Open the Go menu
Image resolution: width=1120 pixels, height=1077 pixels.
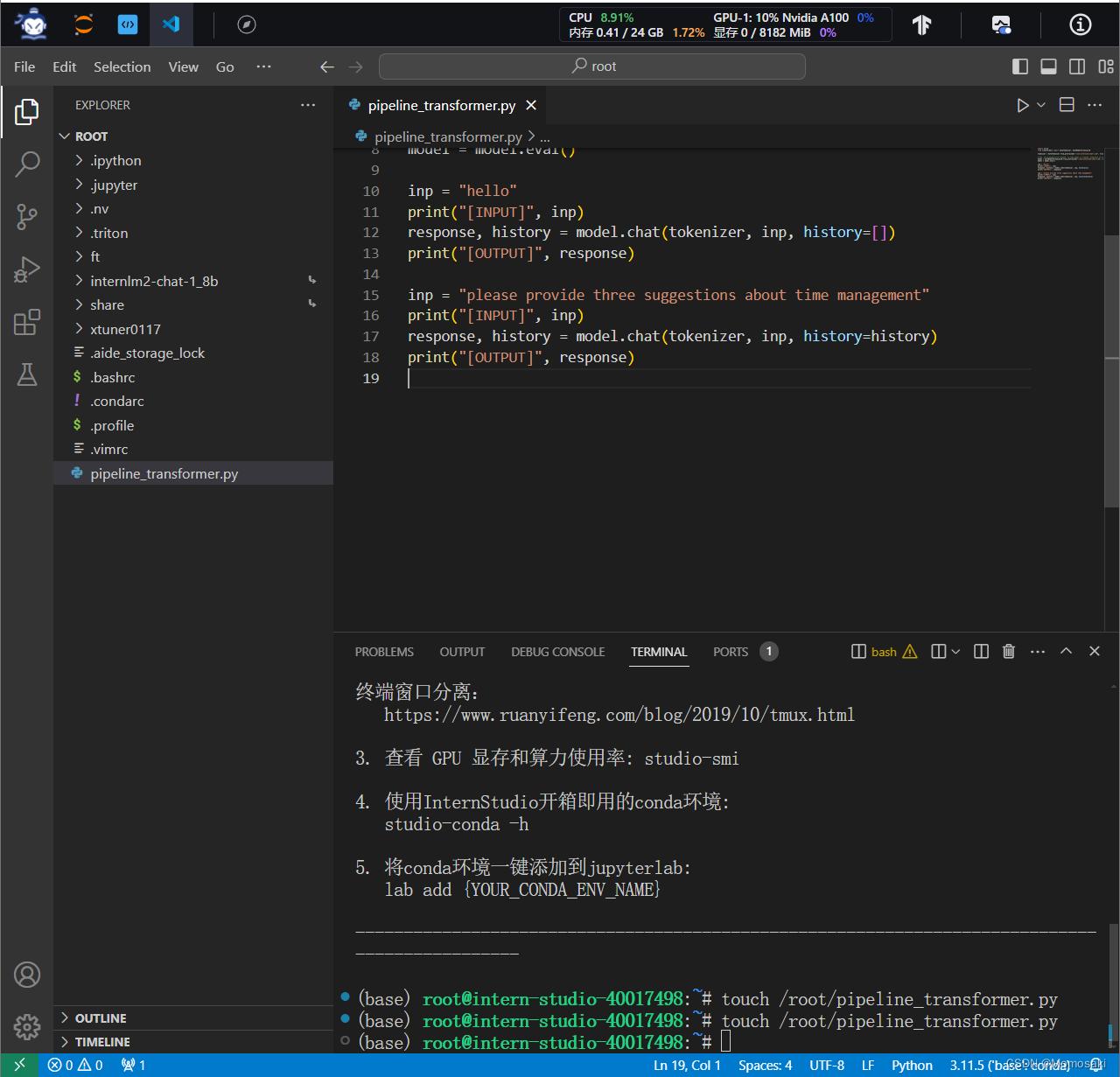(x=225, y=66)
